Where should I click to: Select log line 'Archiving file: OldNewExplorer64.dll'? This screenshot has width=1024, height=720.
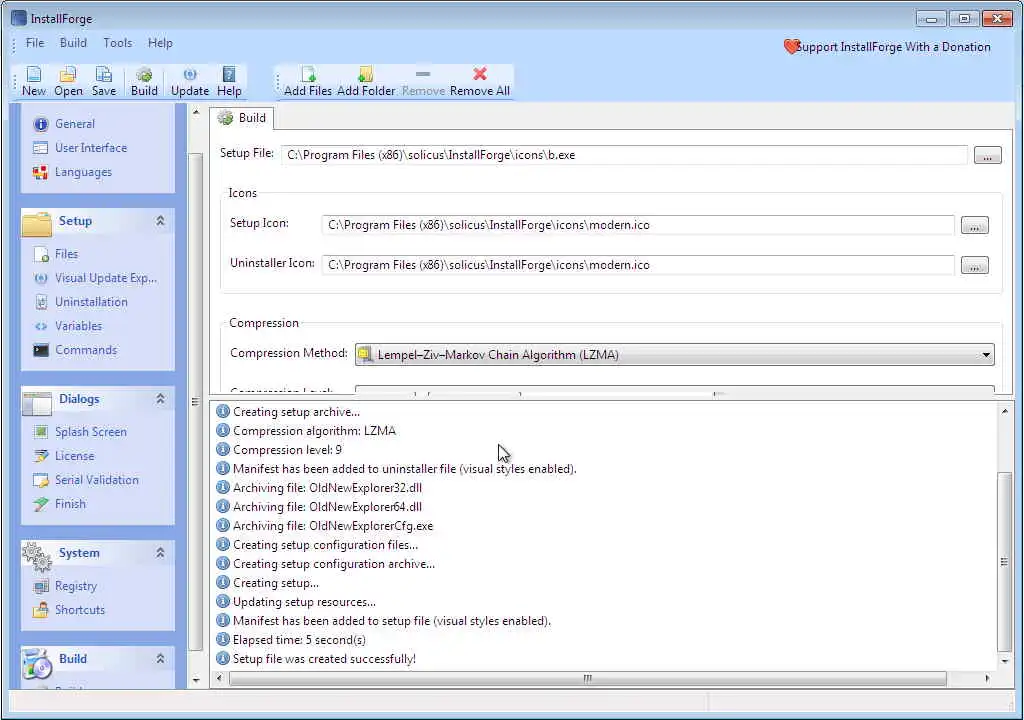point(319,506)
